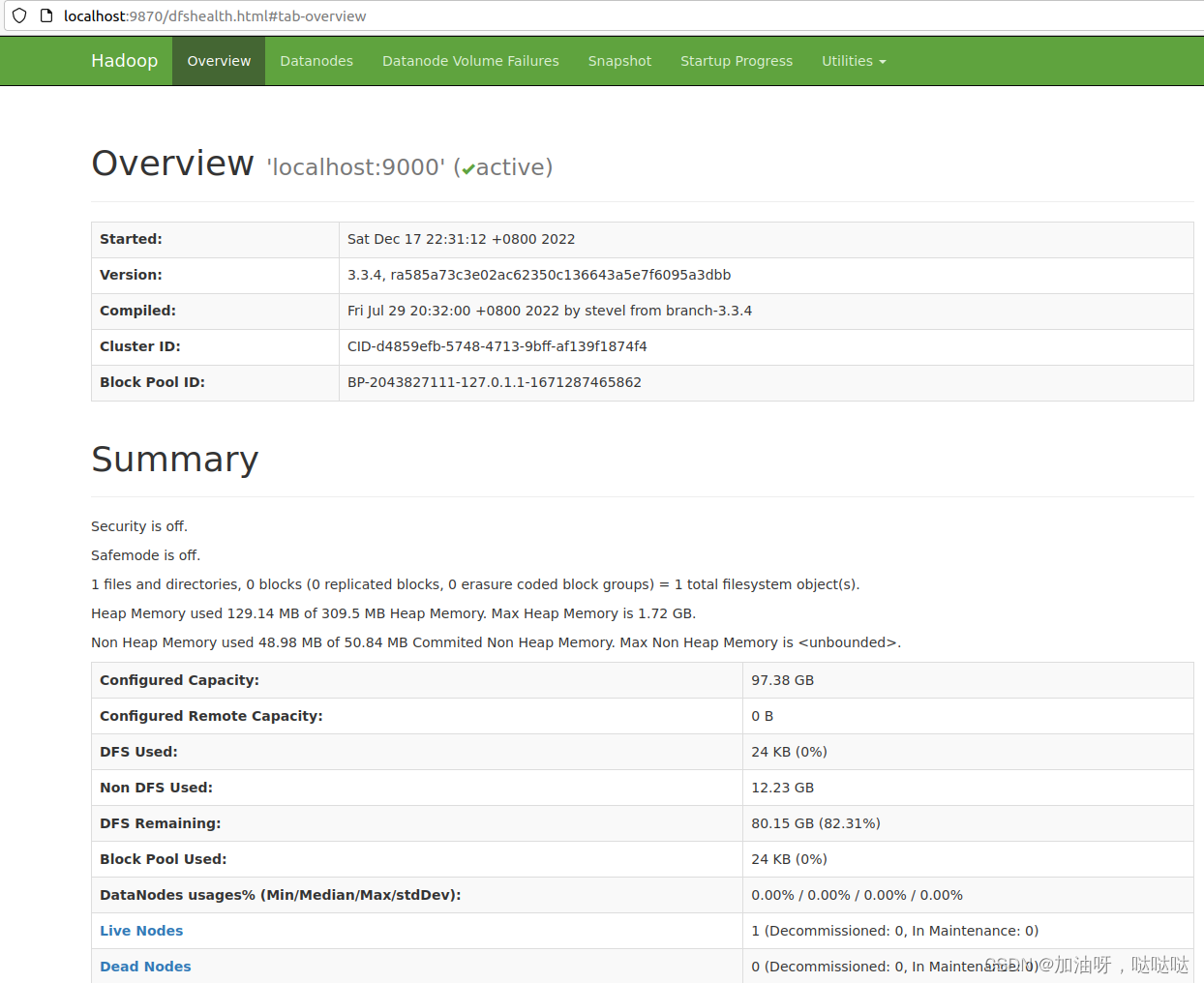
Task: Click the Cluster ID value CID-d4859efb
Action: 497,346
